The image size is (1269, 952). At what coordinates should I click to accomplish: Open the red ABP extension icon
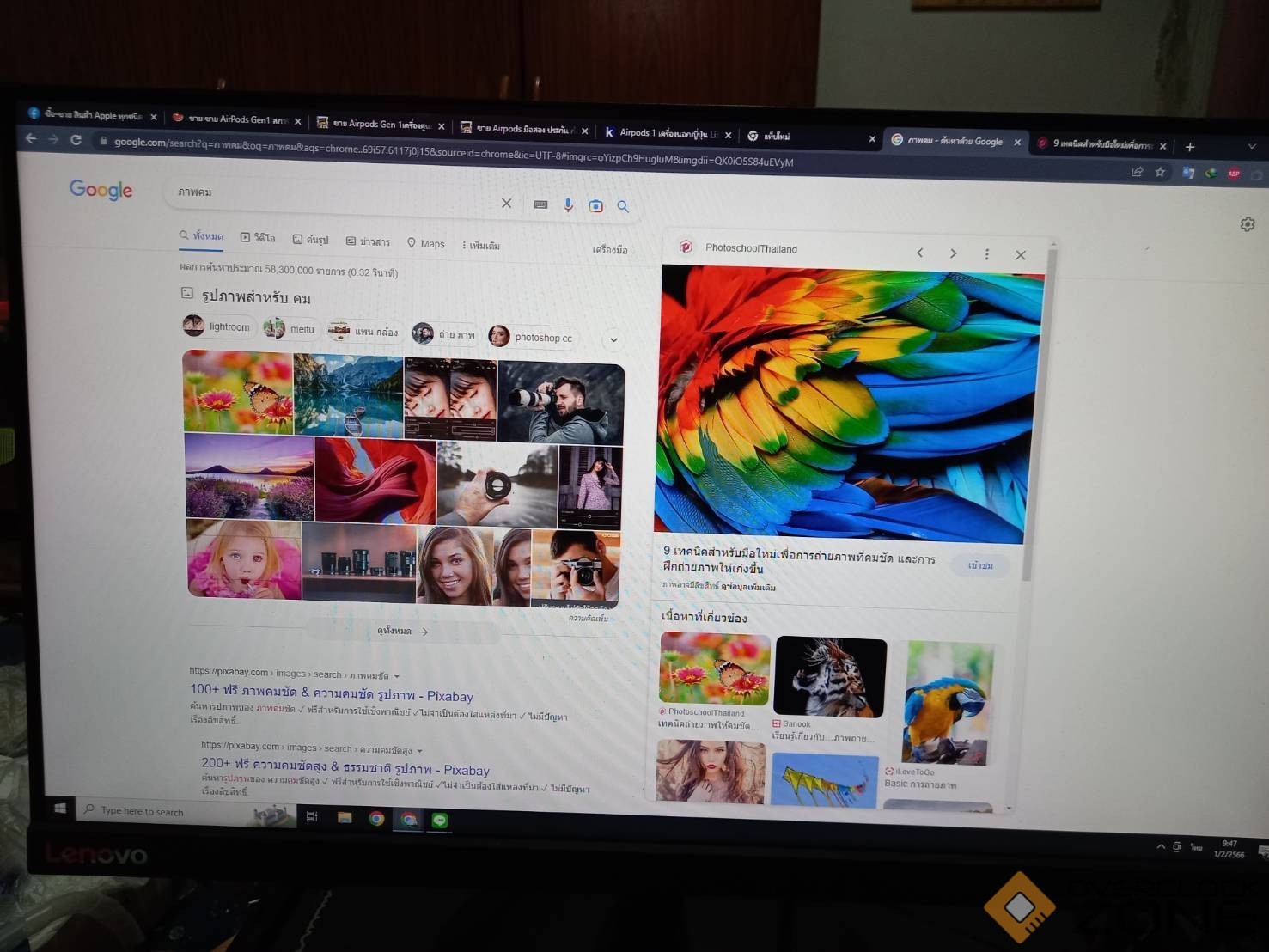(1234, 174)
